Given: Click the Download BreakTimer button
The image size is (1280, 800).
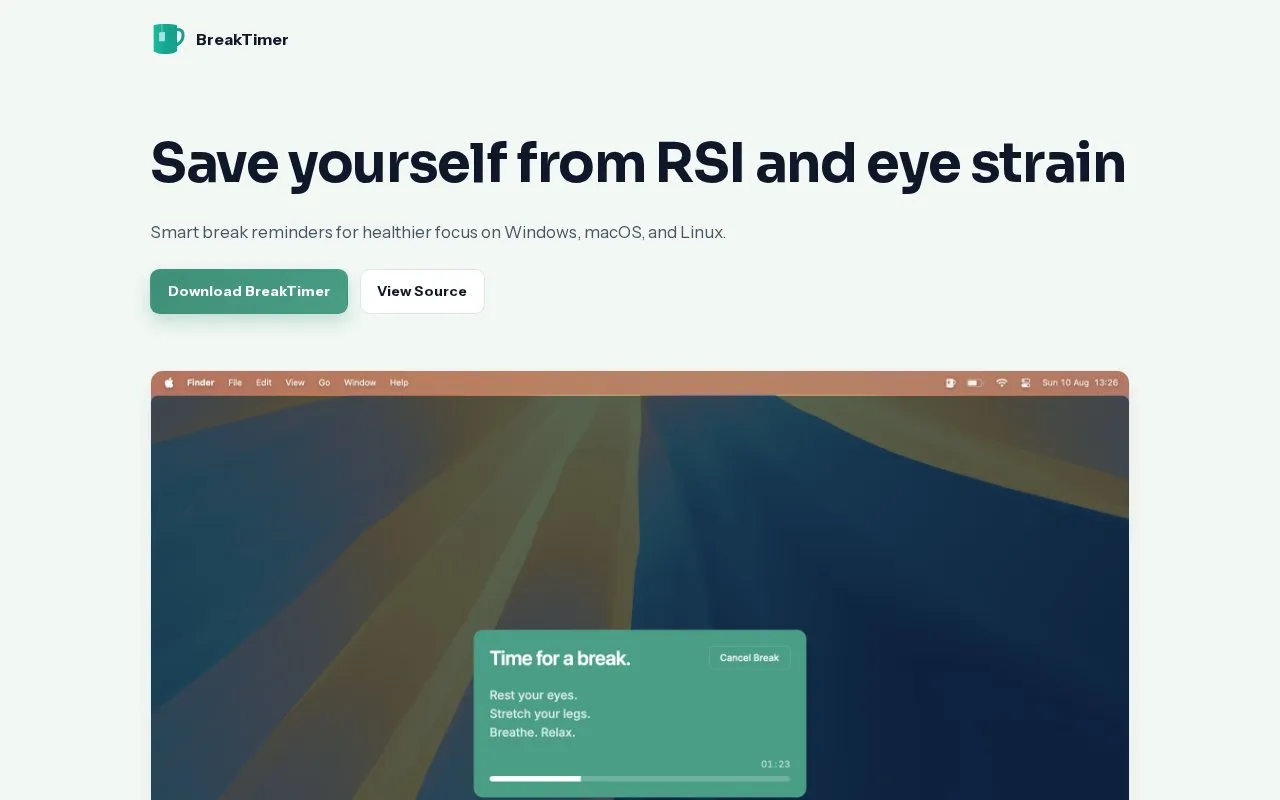Looking at the screenshot, I should tap(249, 291).
